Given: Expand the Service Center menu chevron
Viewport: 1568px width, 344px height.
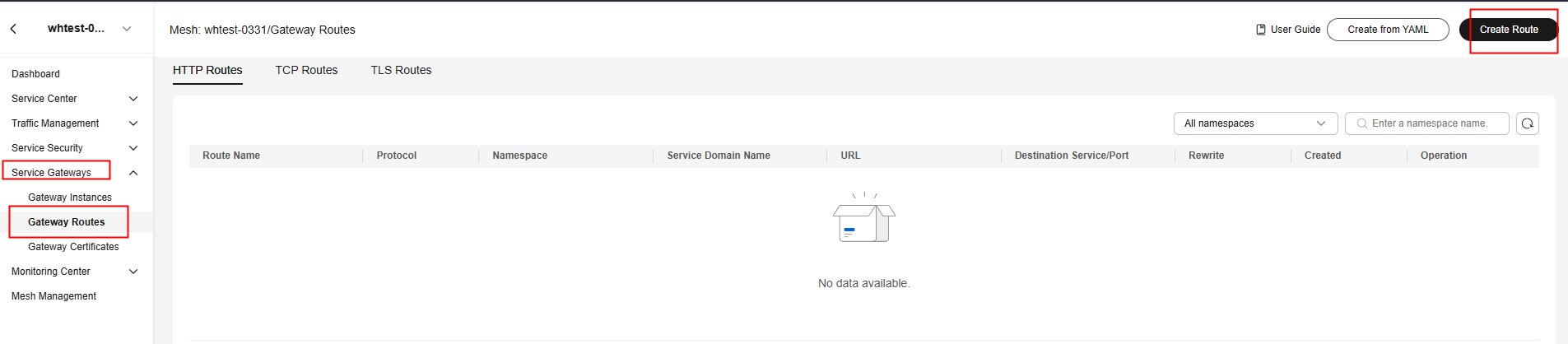Looking at the screenshot, I should point(133,99).
